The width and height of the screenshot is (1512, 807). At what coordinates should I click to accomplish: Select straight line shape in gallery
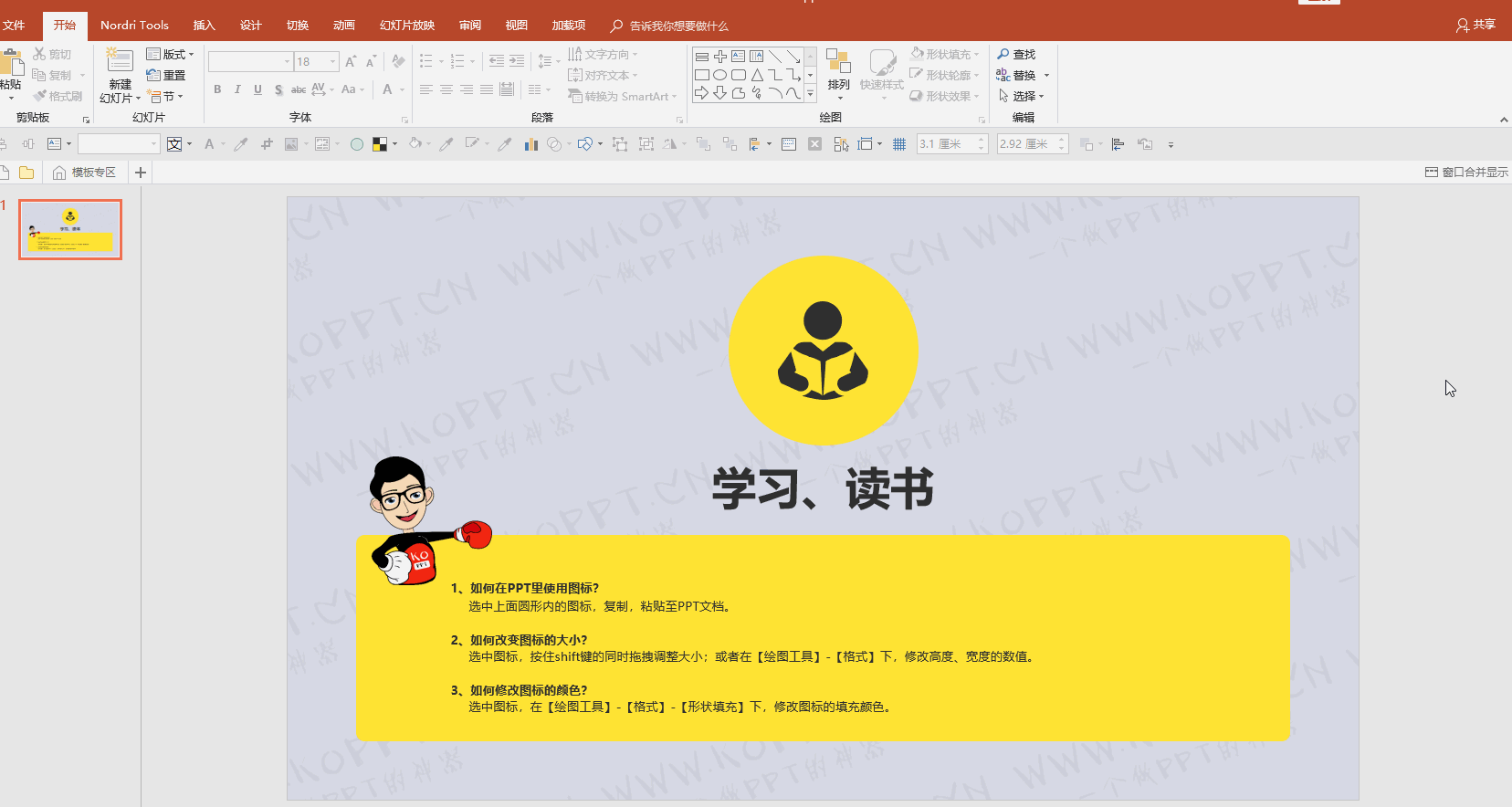pyautogui.click(x=775, y=57)
